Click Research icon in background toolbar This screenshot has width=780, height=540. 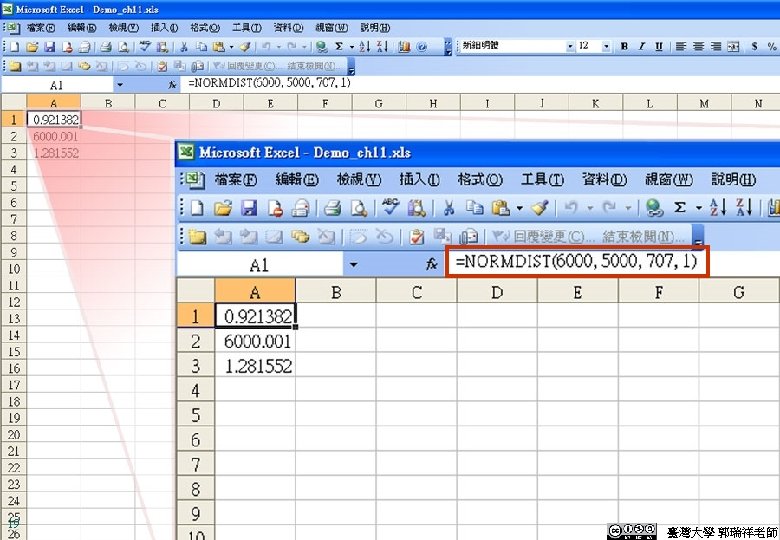tap(161, 47)
